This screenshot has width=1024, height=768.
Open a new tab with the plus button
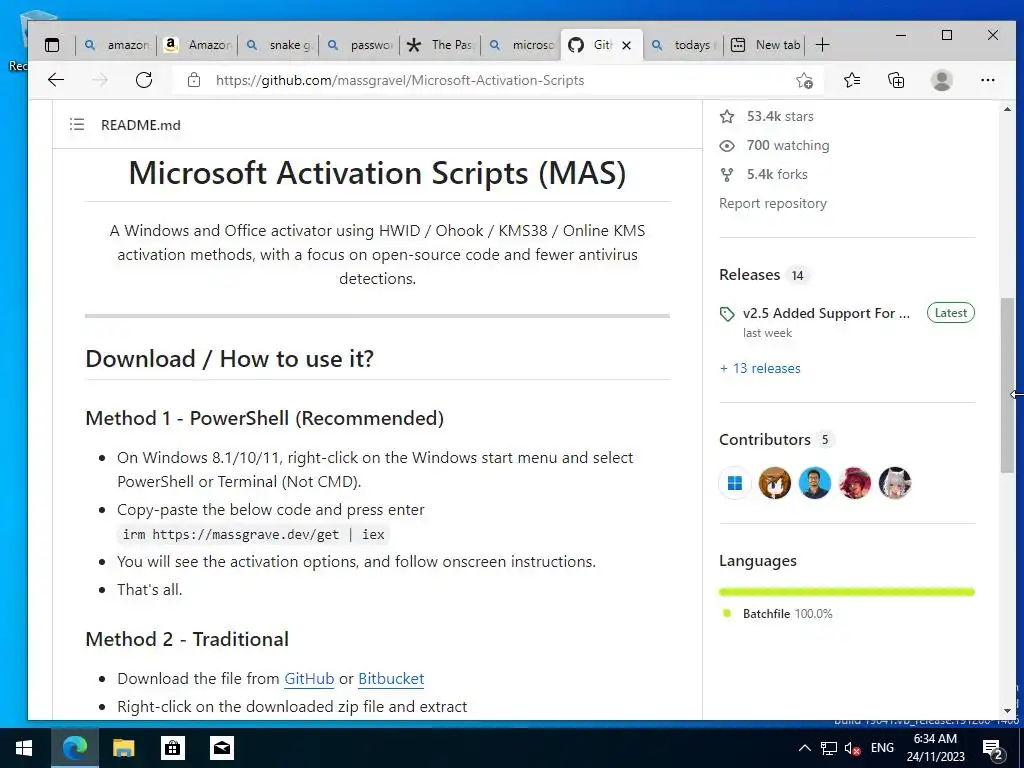coord(823,45)
